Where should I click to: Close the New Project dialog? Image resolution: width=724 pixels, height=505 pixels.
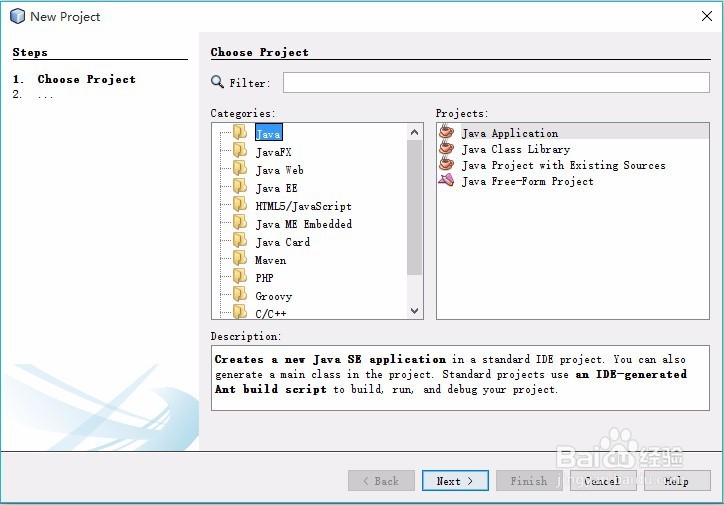pos(706,16)
